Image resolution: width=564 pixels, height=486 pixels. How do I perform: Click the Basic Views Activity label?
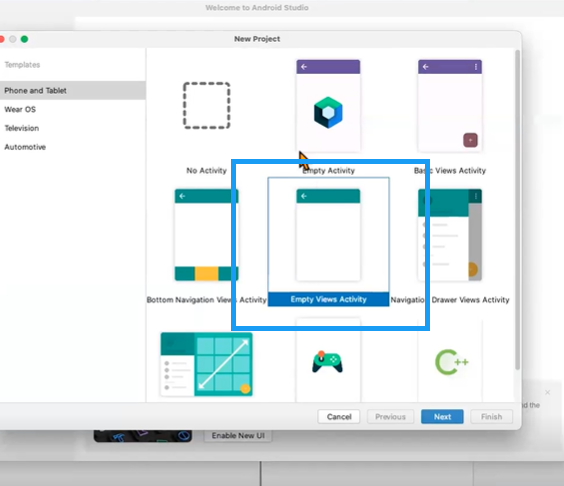450,171
